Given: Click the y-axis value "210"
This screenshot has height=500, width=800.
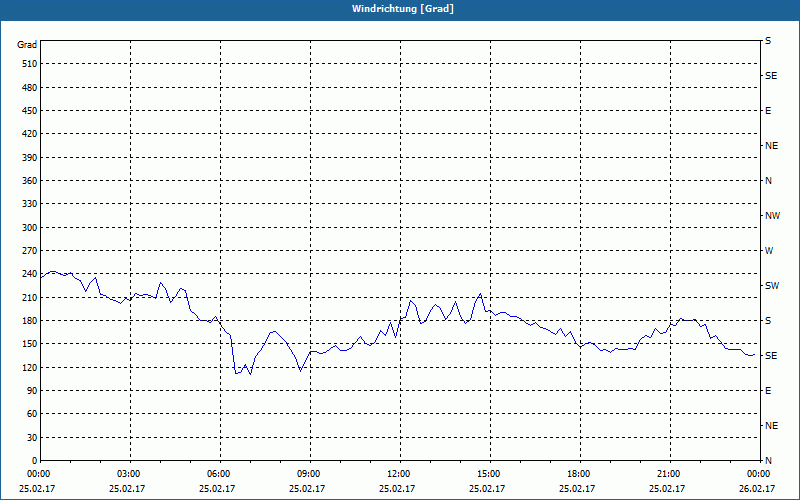Looking at the screenshot, I should click(30, 297).
